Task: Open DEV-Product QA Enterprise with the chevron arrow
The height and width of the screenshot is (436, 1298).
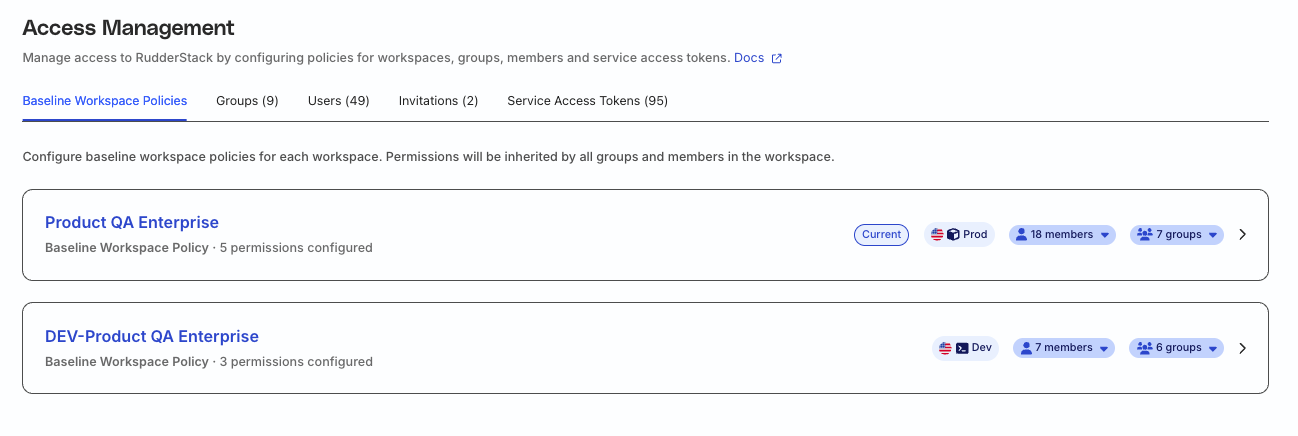Action: tap(1243, 348)
